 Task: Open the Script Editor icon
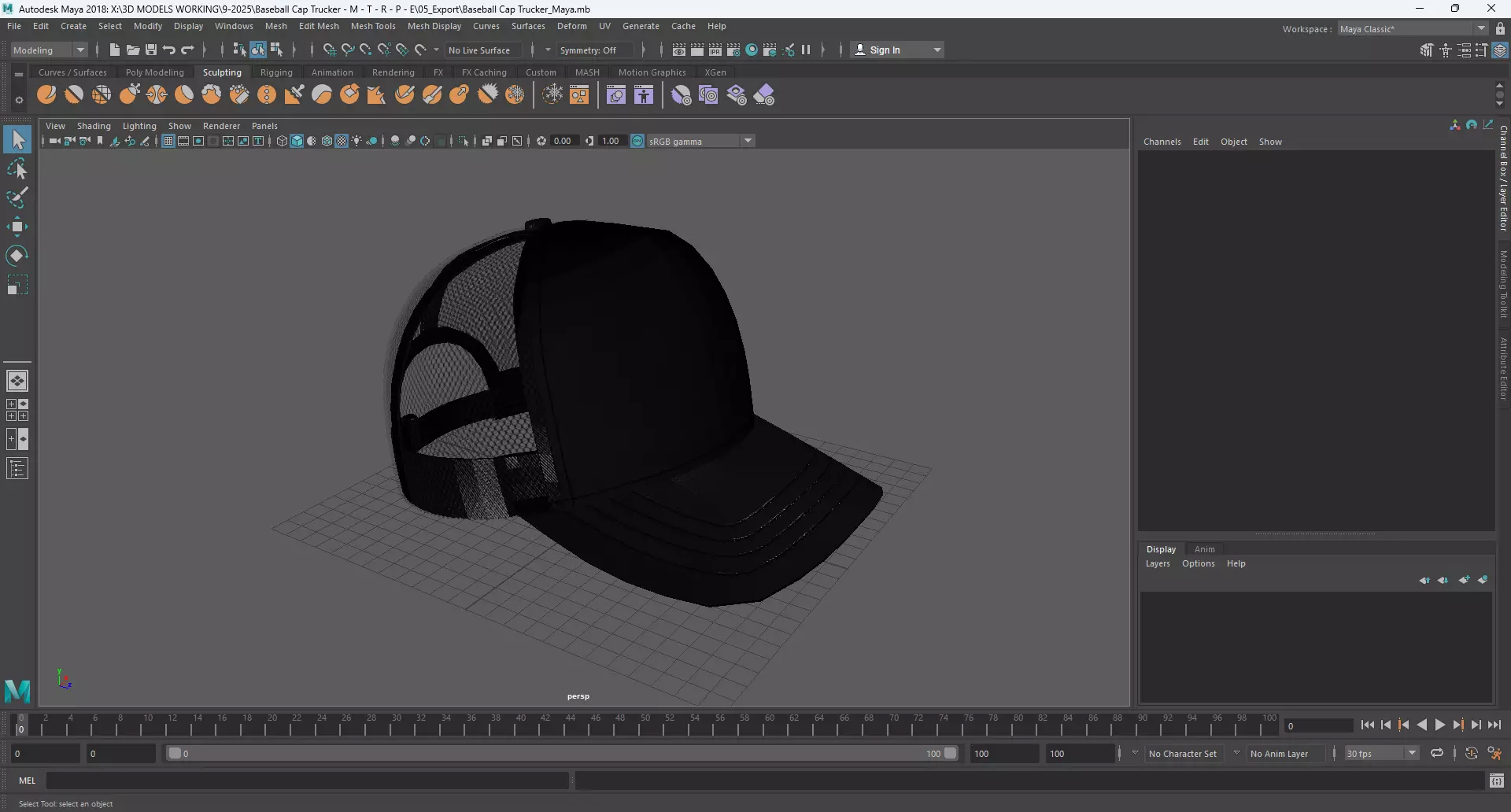[x=1497, y=781]
